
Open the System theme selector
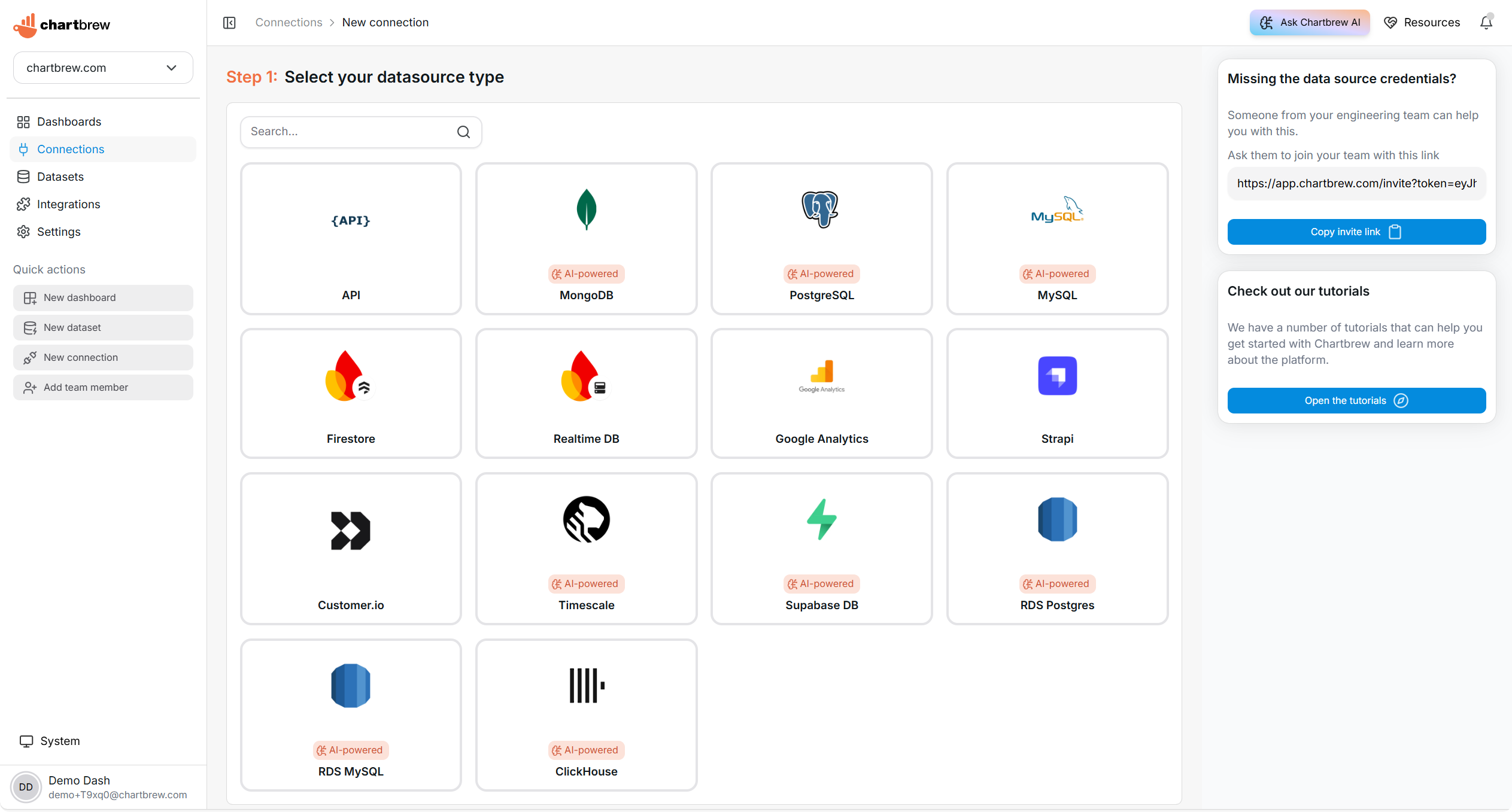[50, 741]
